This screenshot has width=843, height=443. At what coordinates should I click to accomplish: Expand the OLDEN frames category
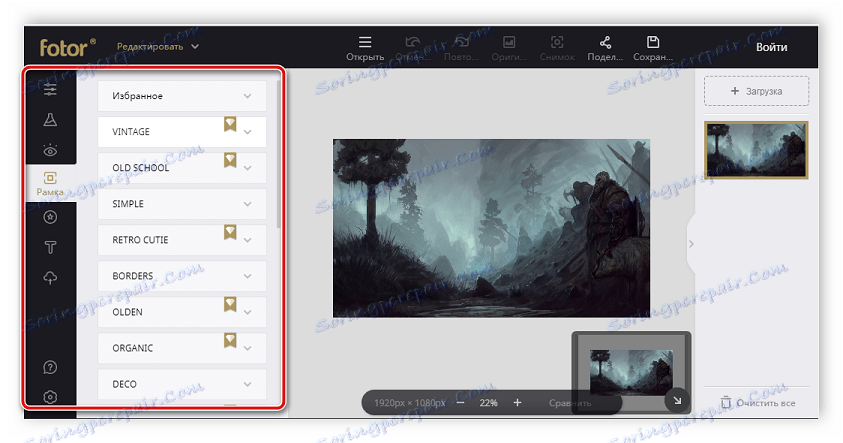(x=182, y=312)
